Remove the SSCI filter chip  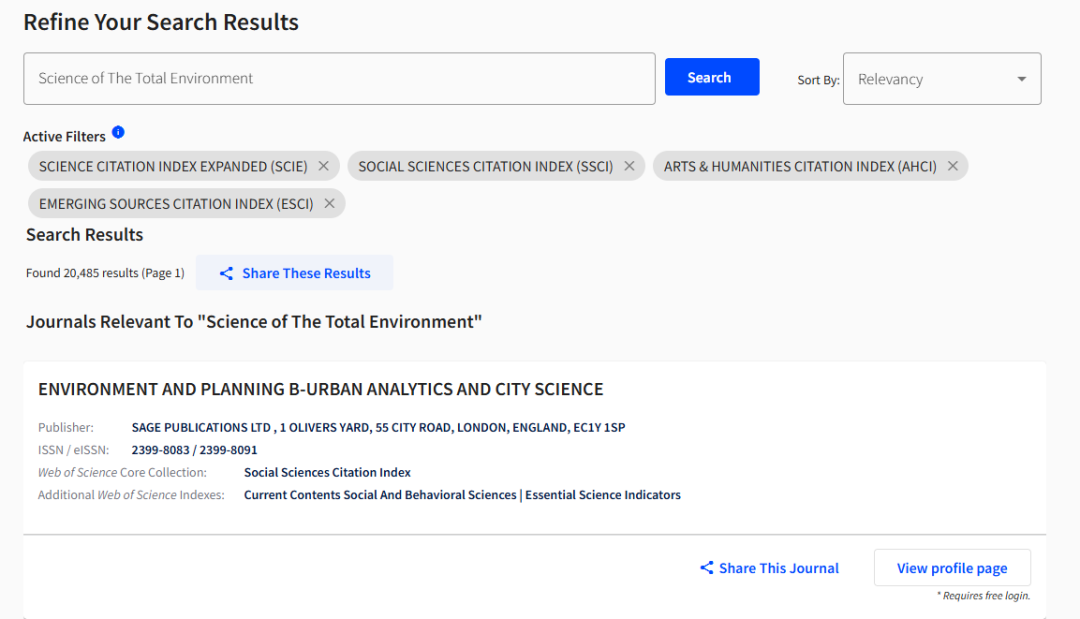pos(629,166)
